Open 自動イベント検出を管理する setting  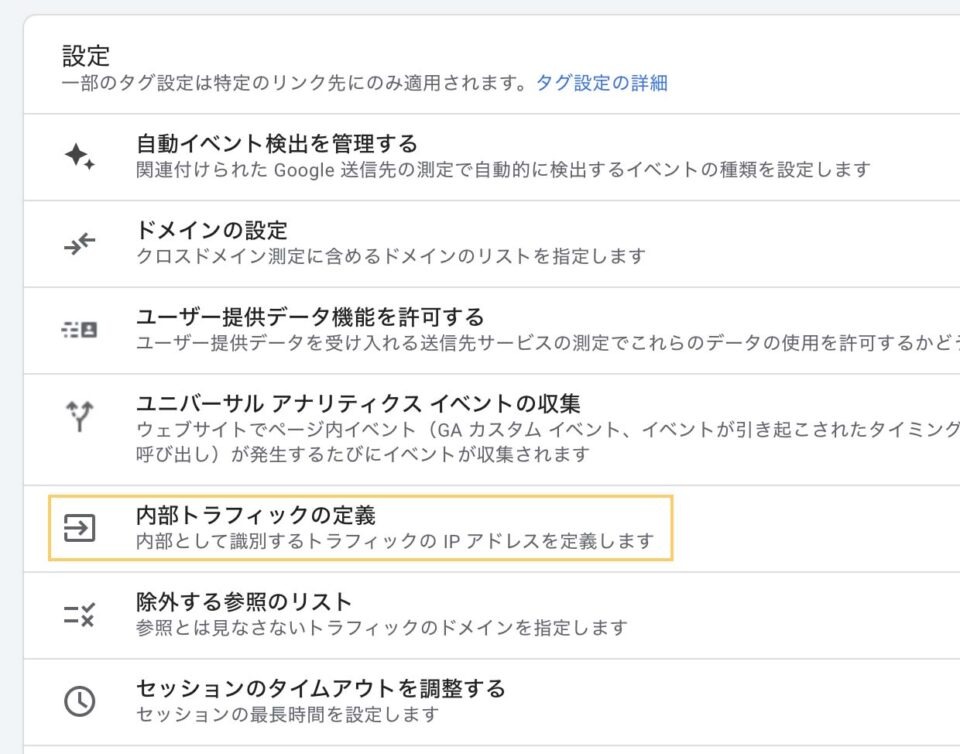tap(277, 144)
